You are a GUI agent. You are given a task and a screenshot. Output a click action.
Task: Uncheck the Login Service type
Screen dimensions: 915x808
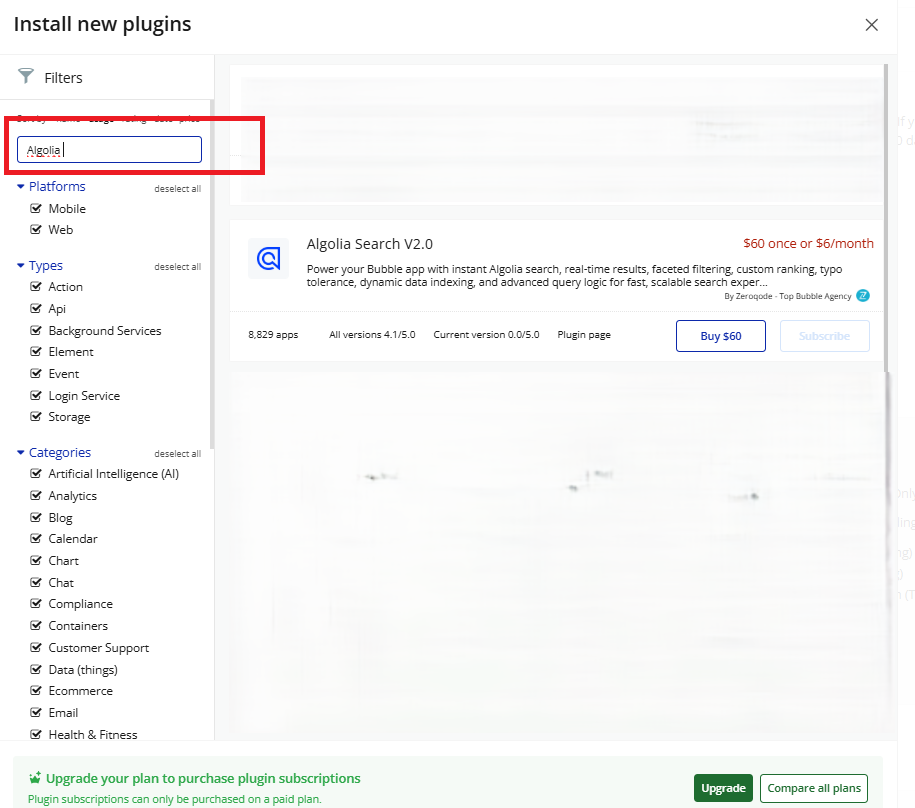37,396
